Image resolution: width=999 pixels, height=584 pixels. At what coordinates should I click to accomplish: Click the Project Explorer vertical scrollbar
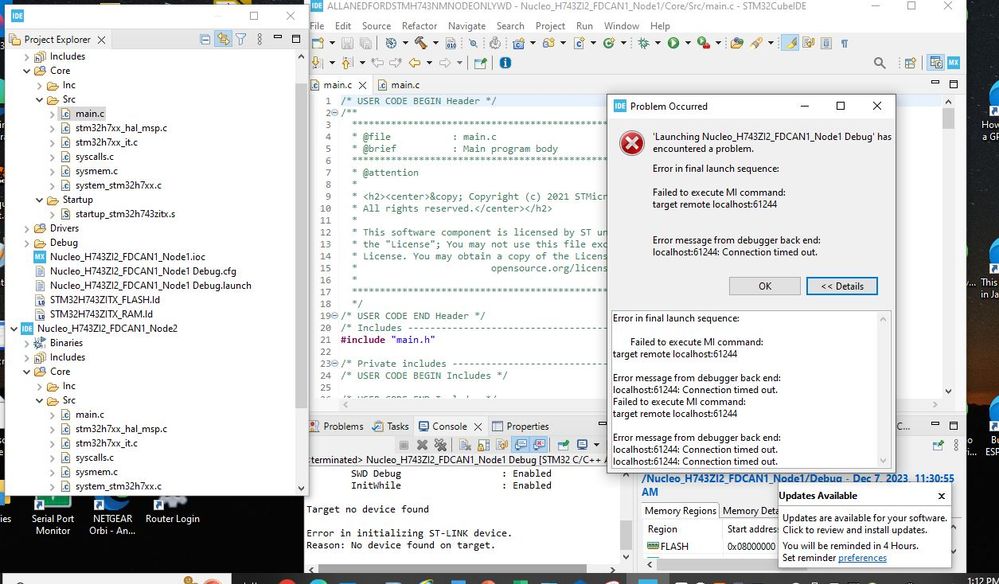tap(301, 245)
